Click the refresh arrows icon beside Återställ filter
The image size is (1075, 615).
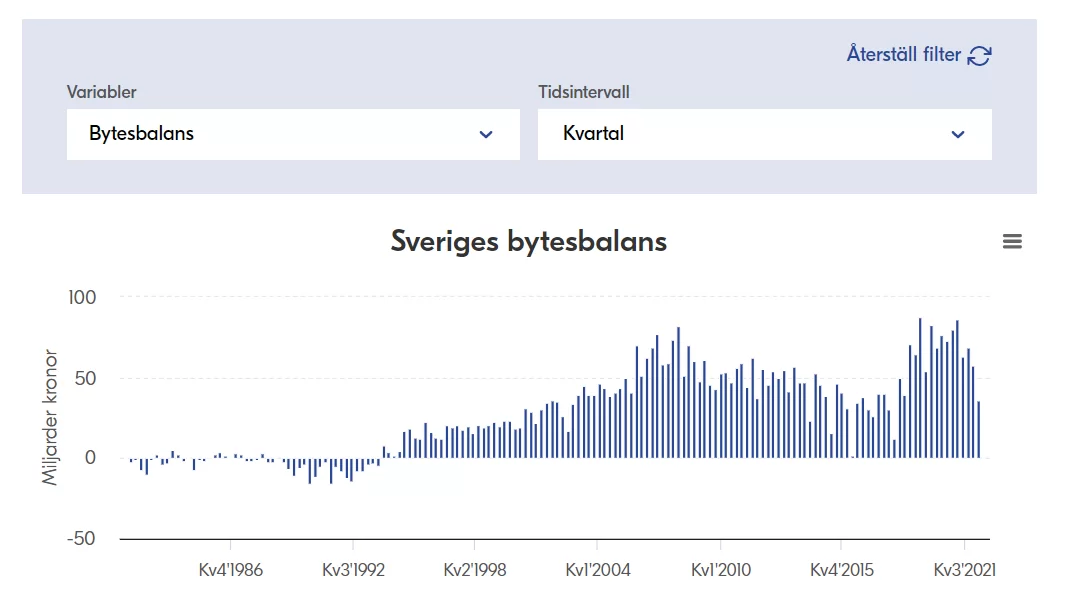[x=980, y=56]
